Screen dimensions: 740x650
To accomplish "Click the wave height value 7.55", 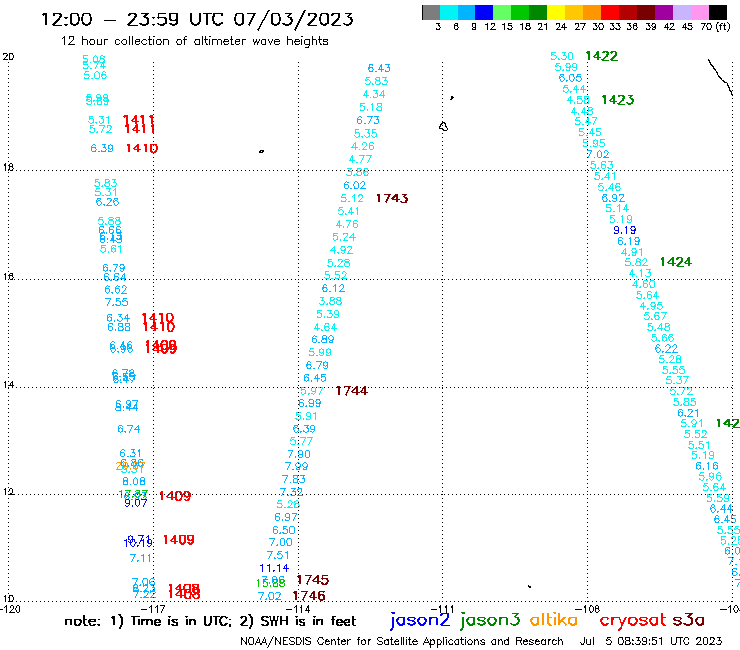I will [x=117, y=302].
